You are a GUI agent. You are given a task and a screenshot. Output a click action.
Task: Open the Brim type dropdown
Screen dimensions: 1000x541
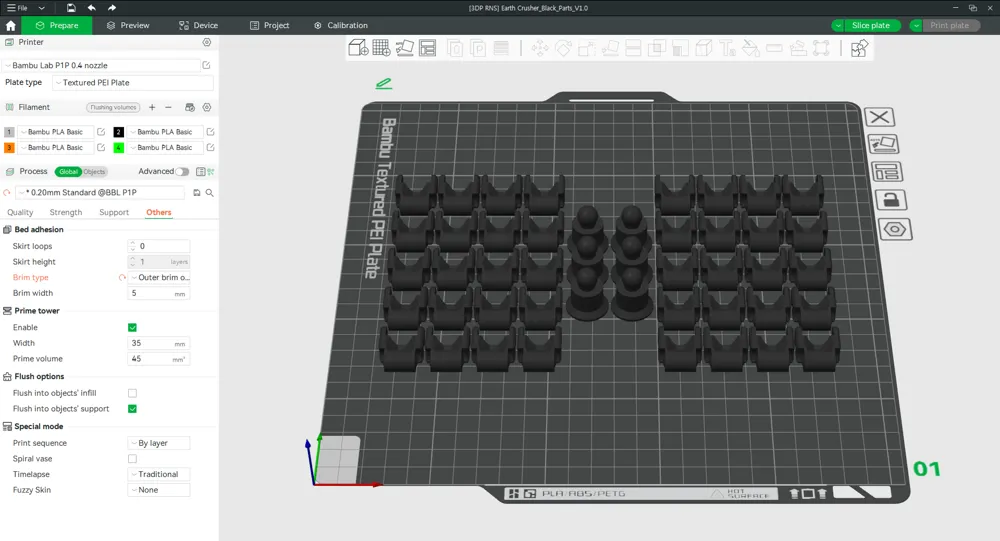pos(159,278)
